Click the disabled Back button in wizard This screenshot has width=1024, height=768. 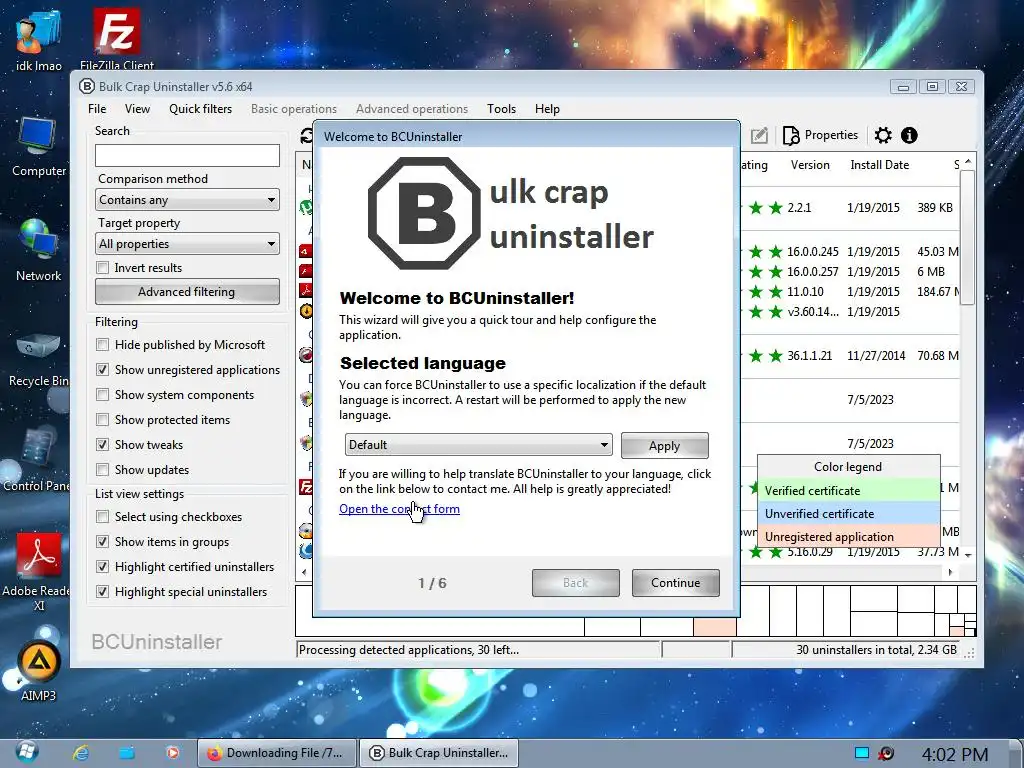[x=575, y=583]
